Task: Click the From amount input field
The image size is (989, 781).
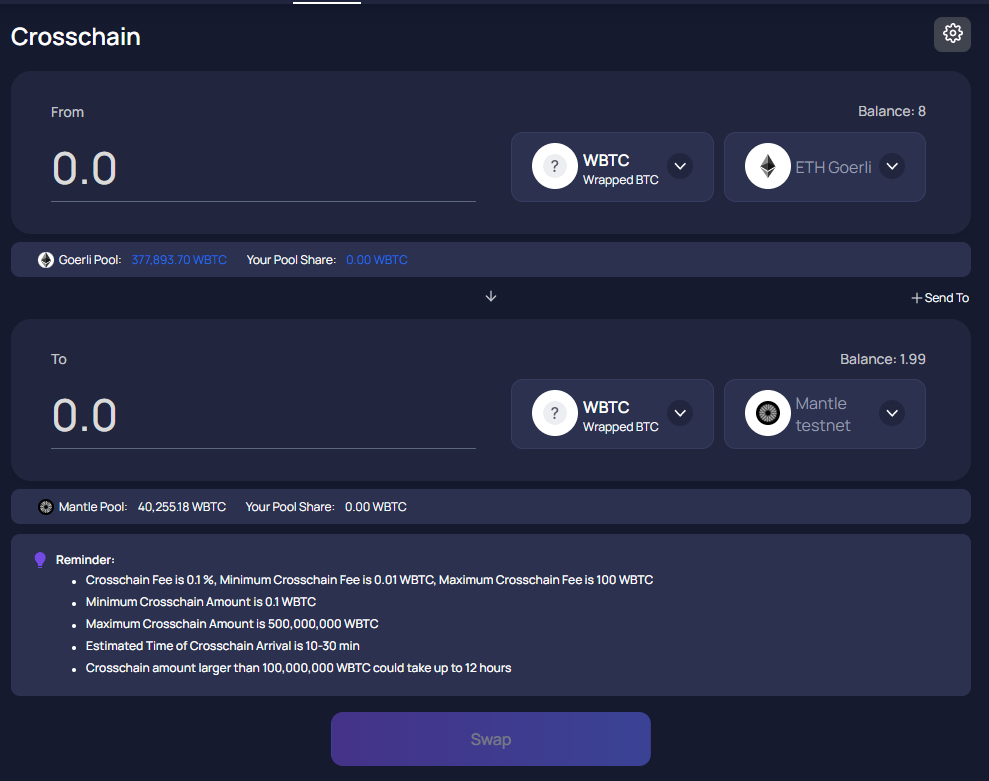Action: pos(263,169)
